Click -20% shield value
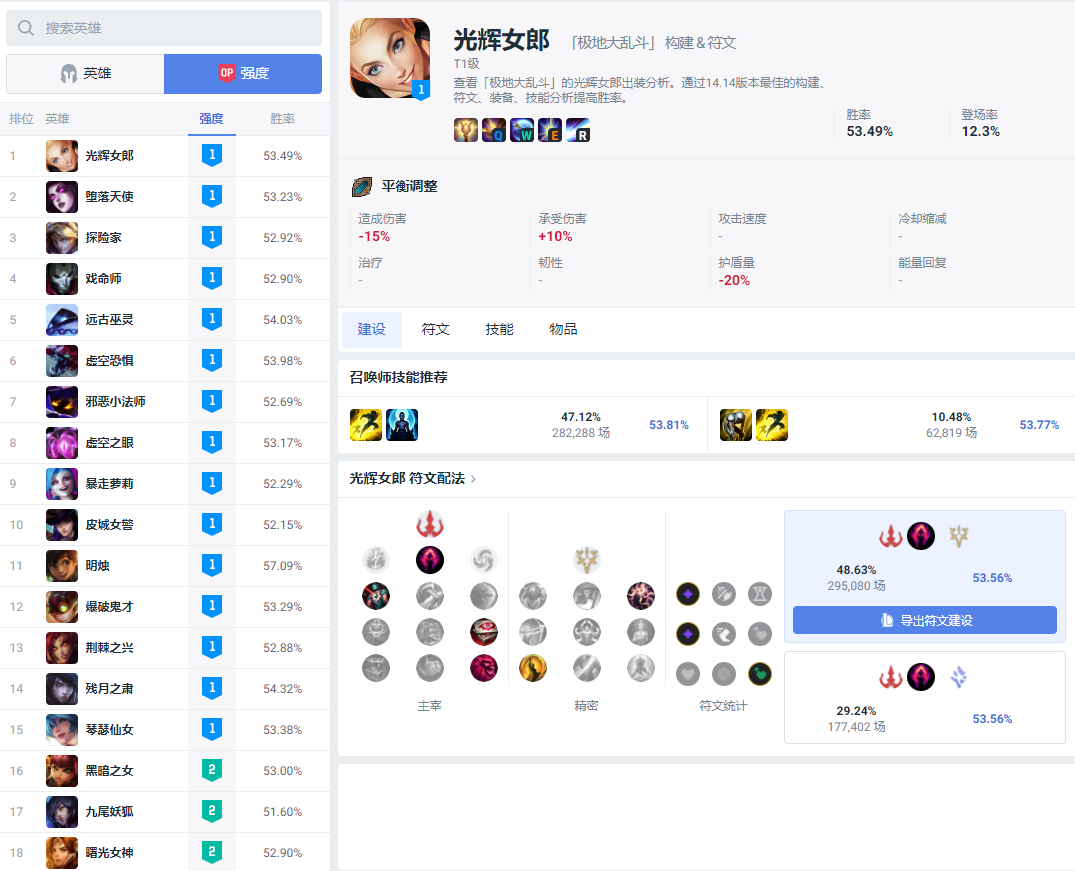This screenshot has height=871, width=1075. pos(734,281)
